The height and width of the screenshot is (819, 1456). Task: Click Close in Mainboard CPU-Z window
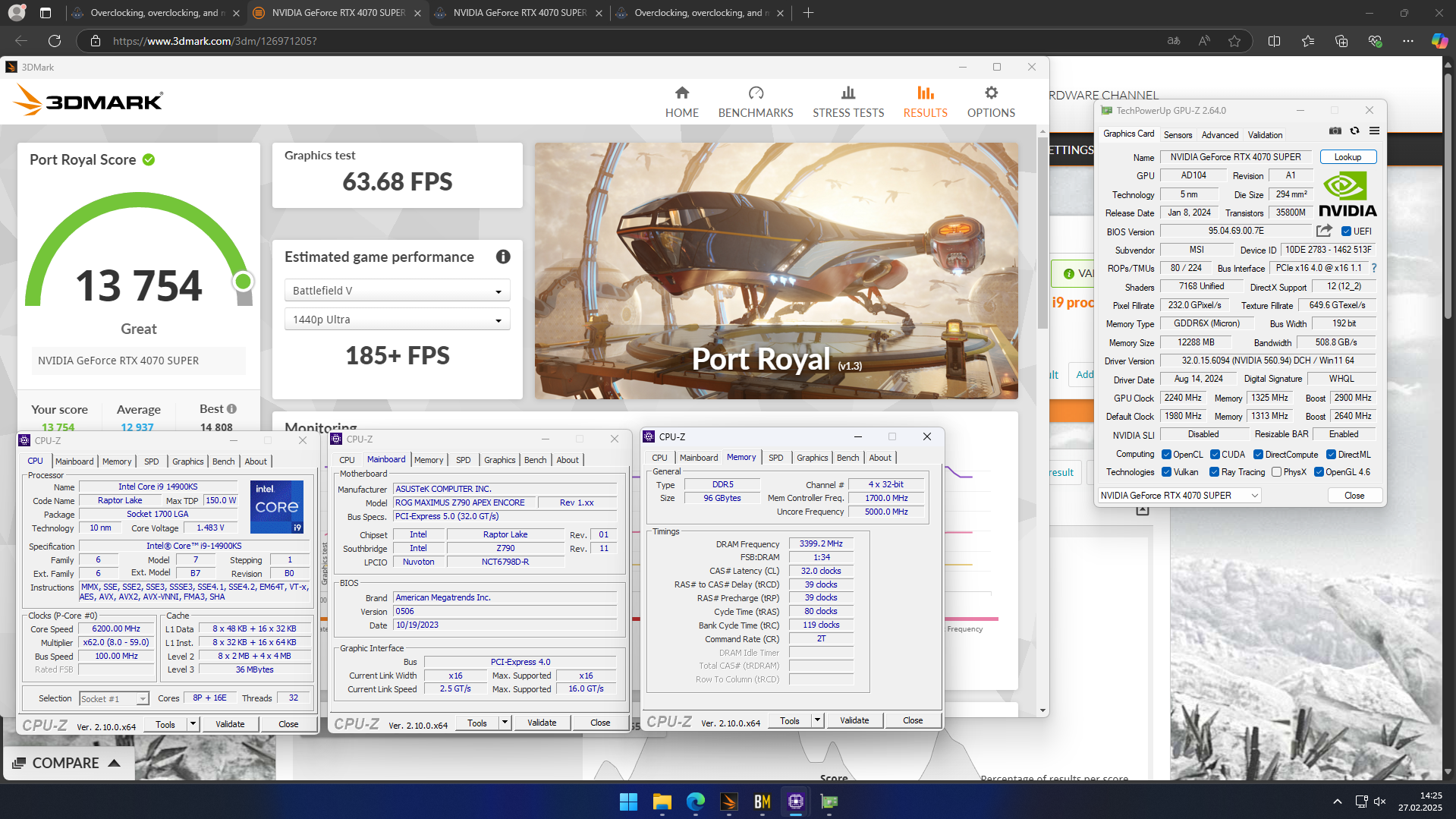tap(600, 723)
